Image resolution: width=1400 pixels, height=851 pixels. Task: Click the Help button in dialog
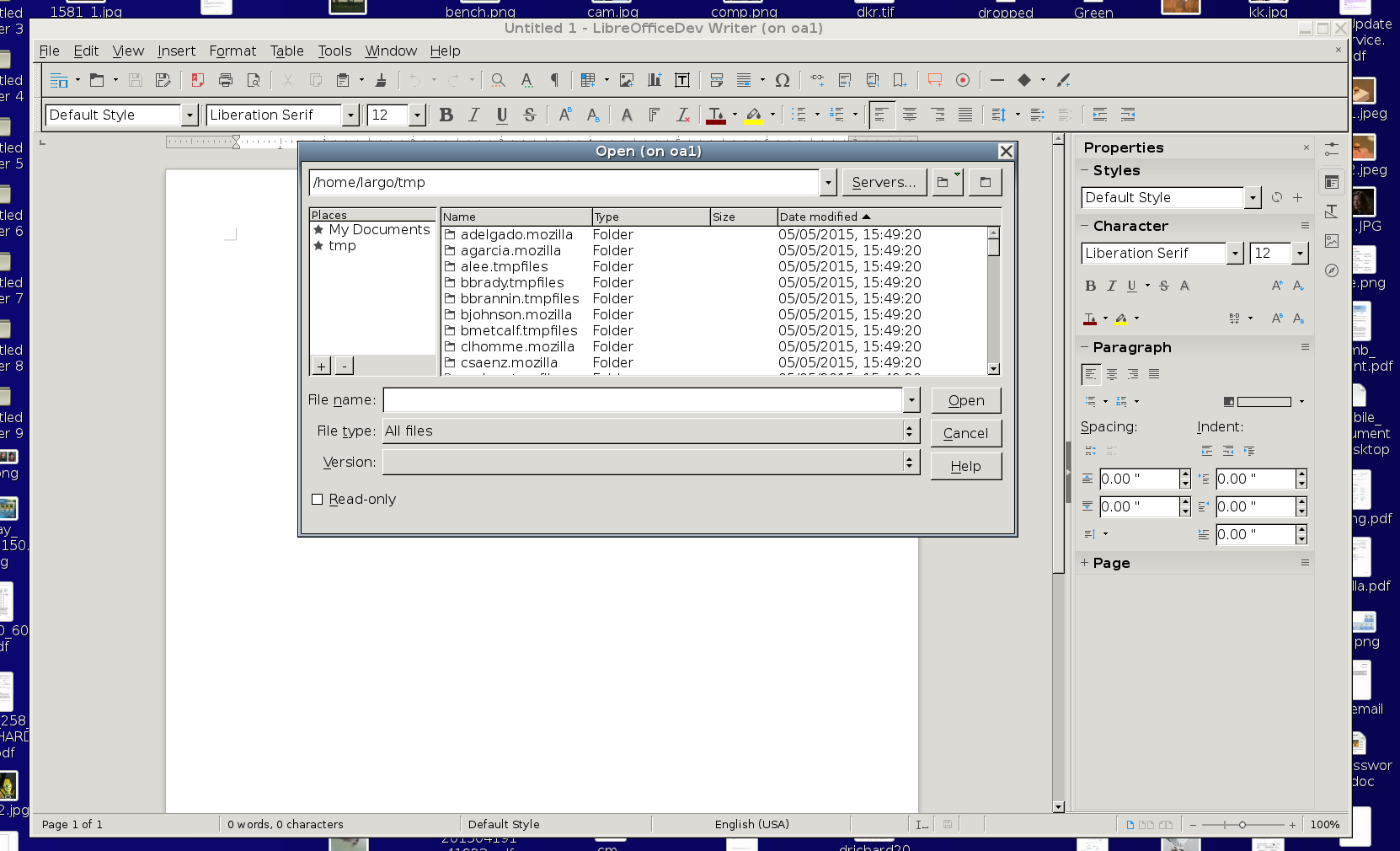[x=966, y=466]
